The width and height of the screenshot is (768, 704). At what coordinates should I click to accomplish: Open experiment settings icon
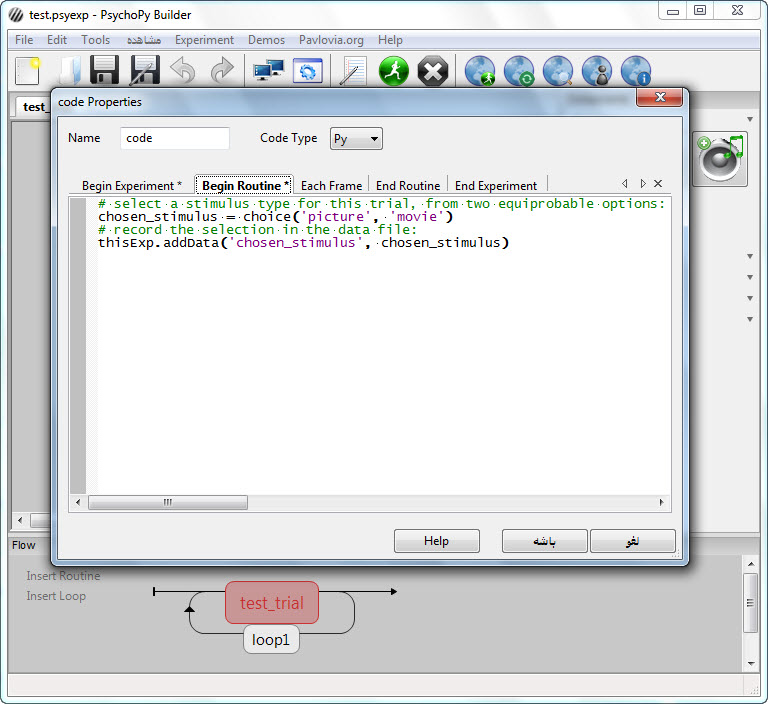(x=308, y=71)
